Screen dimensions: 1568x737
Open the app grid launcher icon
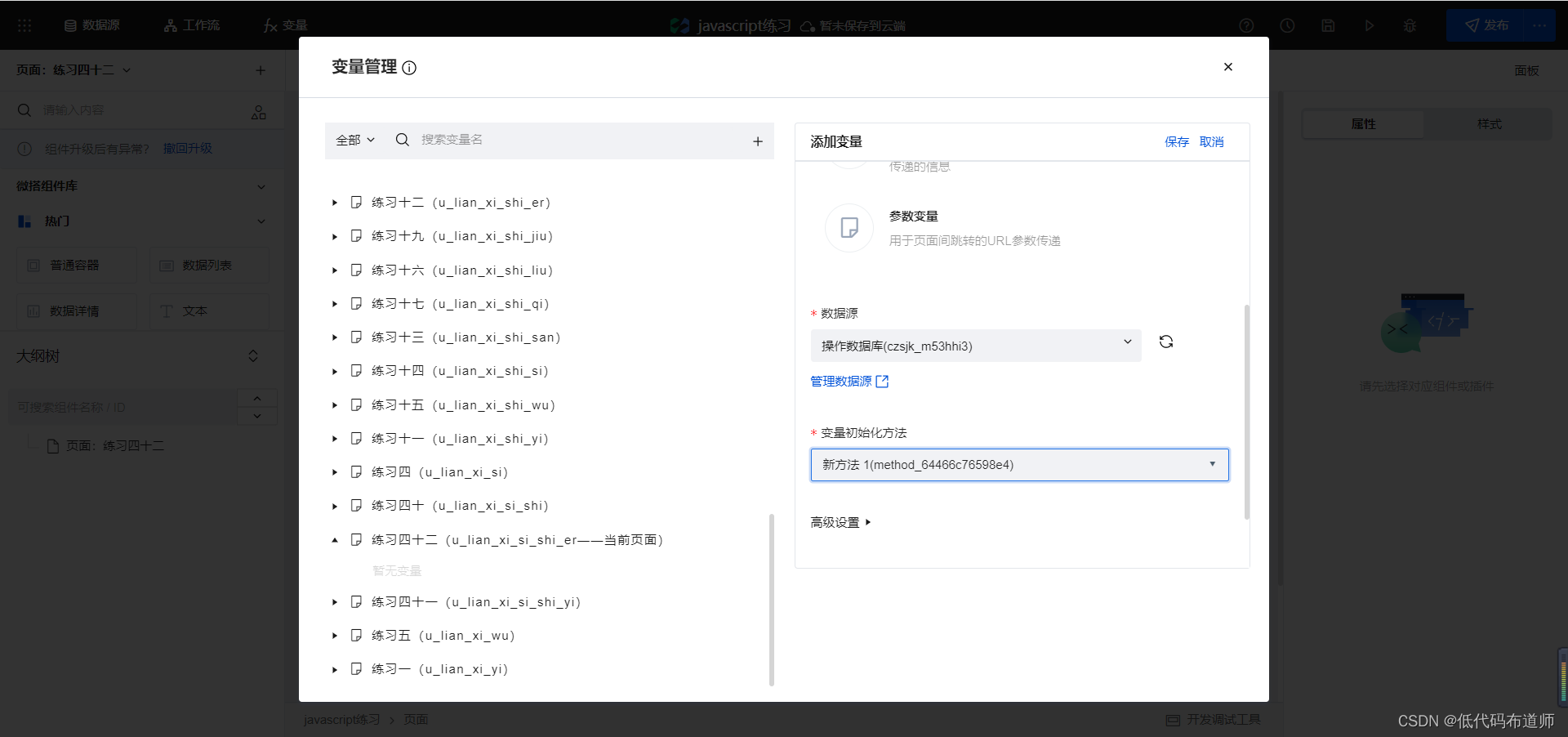(x=24, y=25)
